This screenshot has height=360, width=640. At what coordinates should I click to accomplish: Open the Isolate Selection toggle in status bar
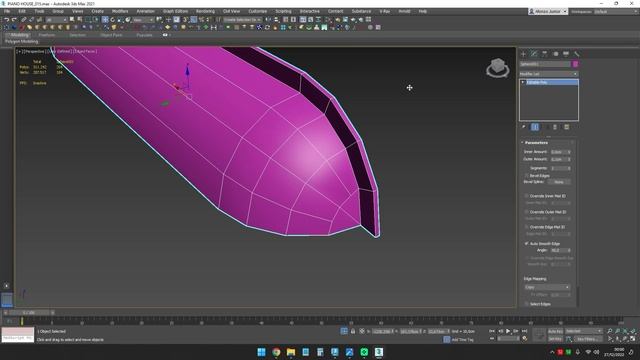pos(344,331)
